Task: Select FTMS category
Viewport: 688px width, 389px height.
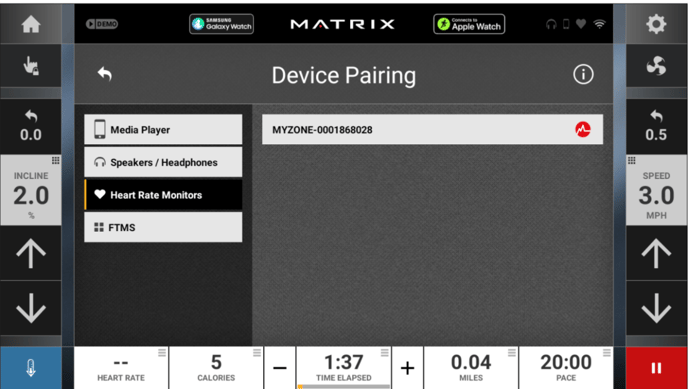Action: tap(163, 227)
